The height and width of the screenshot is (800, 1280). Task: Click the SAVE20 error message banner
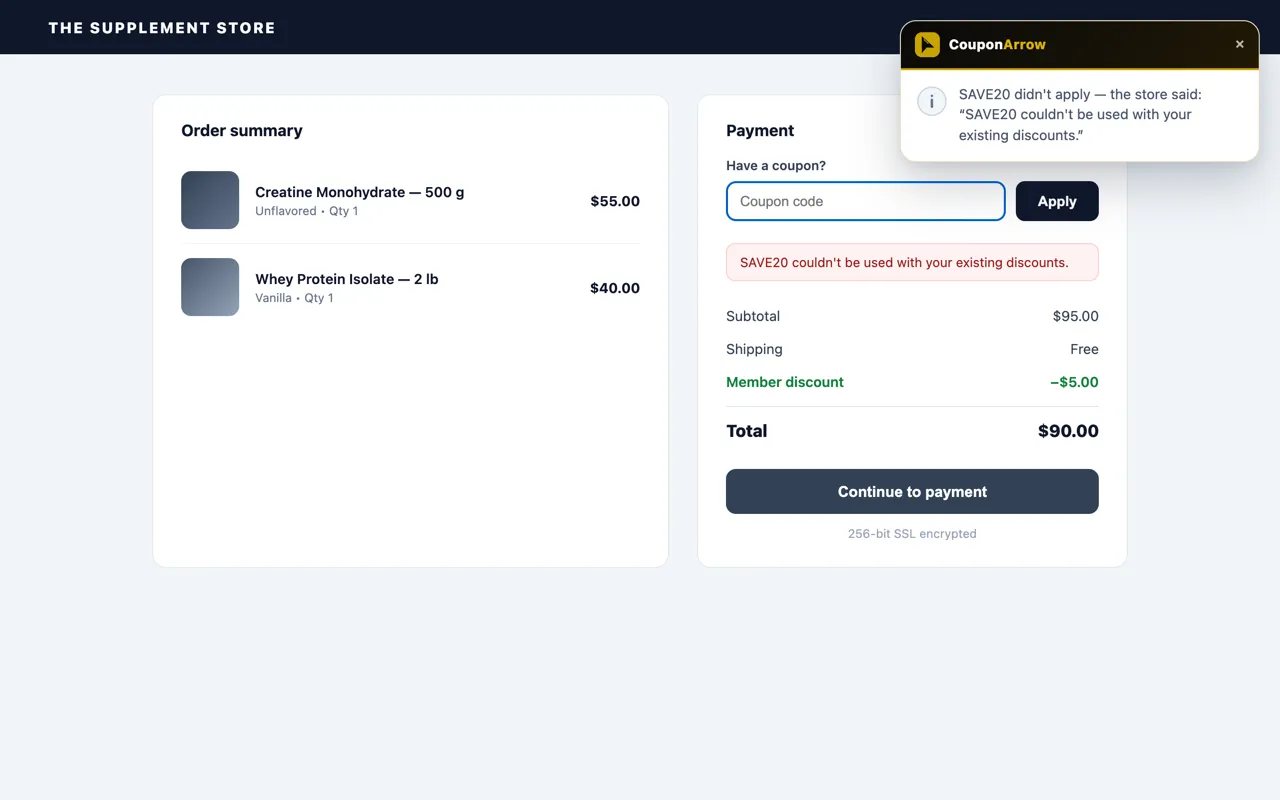click(x=912, y=262)
